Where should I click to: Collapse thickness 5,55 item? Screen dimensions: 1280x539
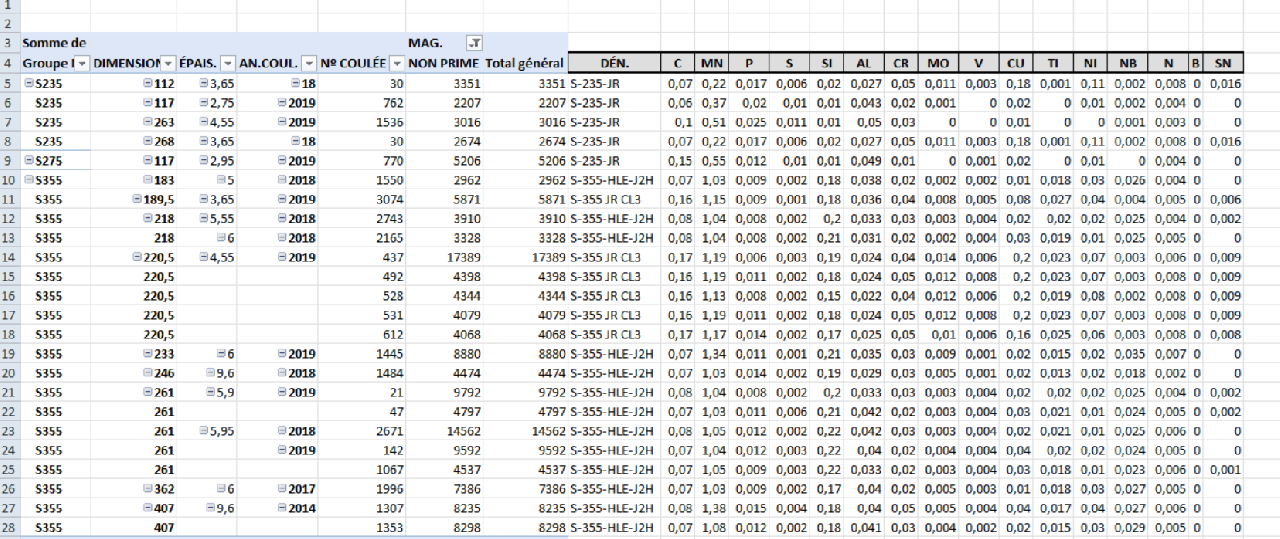click(x=204, y=219)
